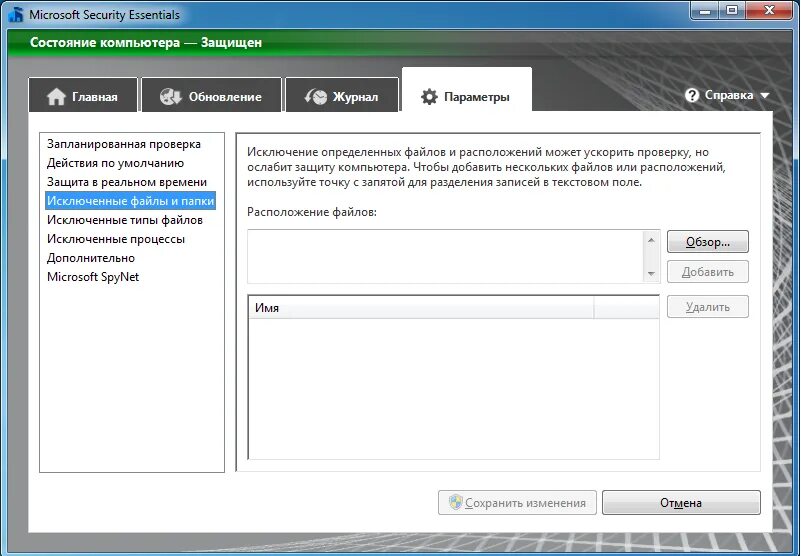Select the Параметры tab
The height and width of the screenshot is (556, 801).
pyautogui.click(x=467, y=90)
